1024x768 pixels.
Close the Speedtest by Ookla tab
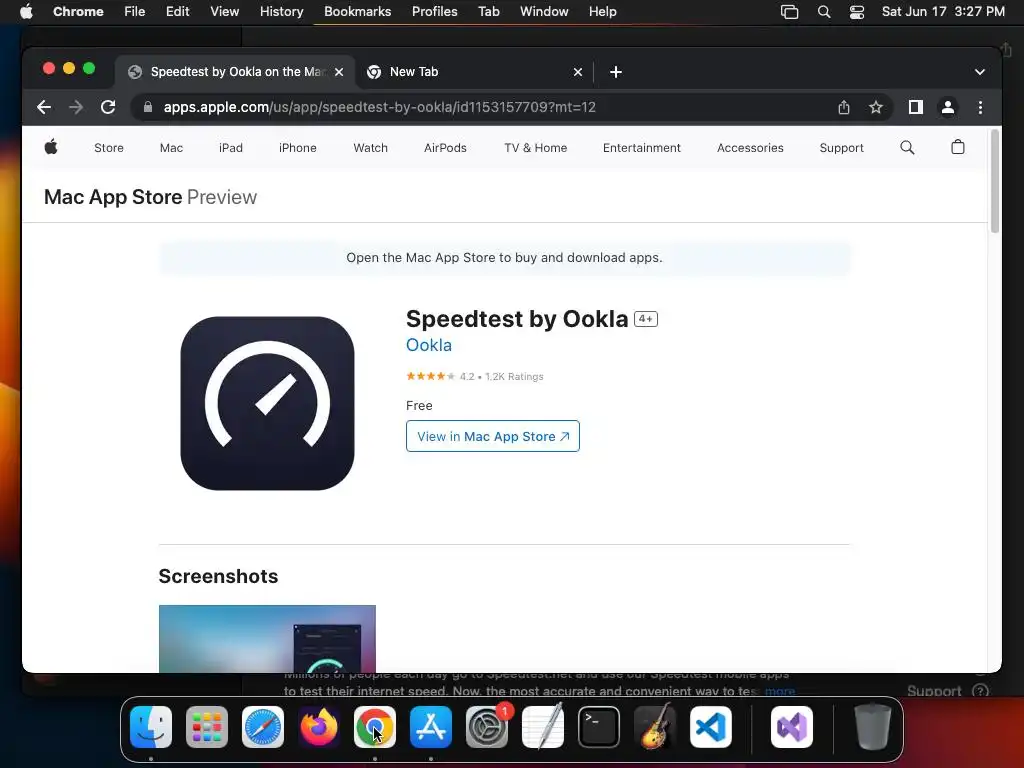point(339,72)
